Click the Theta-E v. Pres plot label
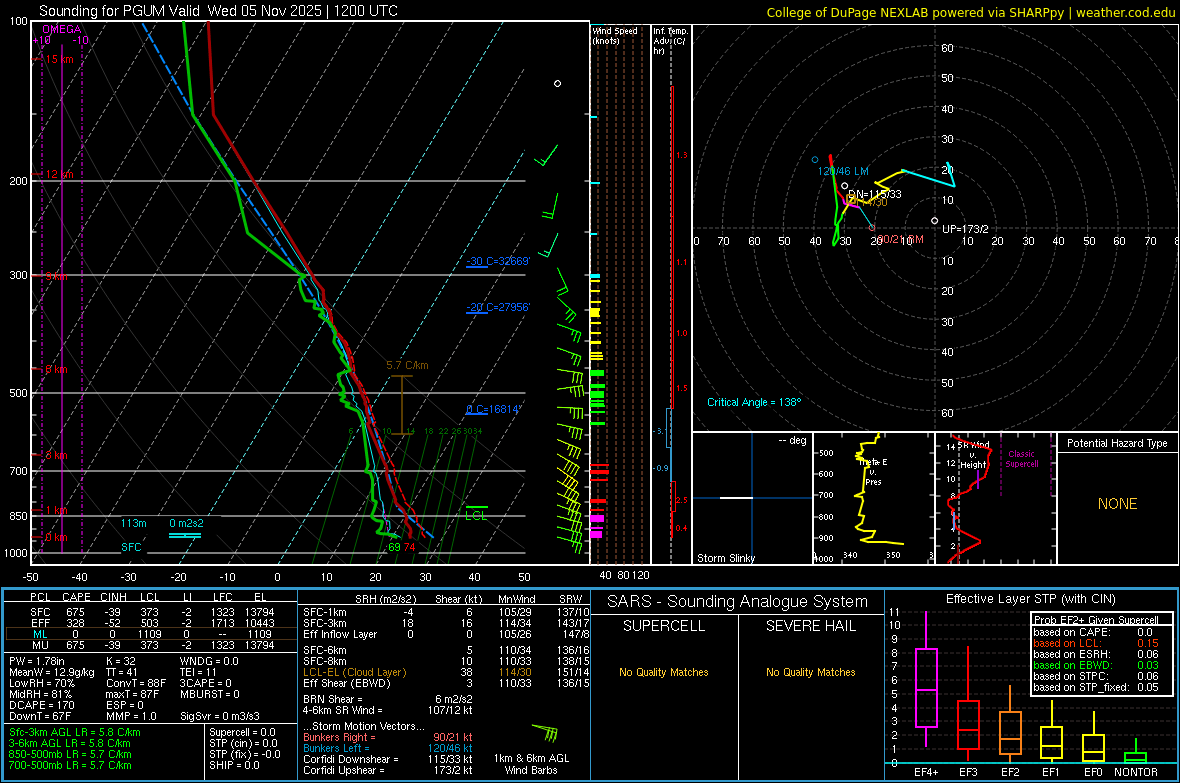The height and width of the screenshot is (783, 1180). click(874, 472)
